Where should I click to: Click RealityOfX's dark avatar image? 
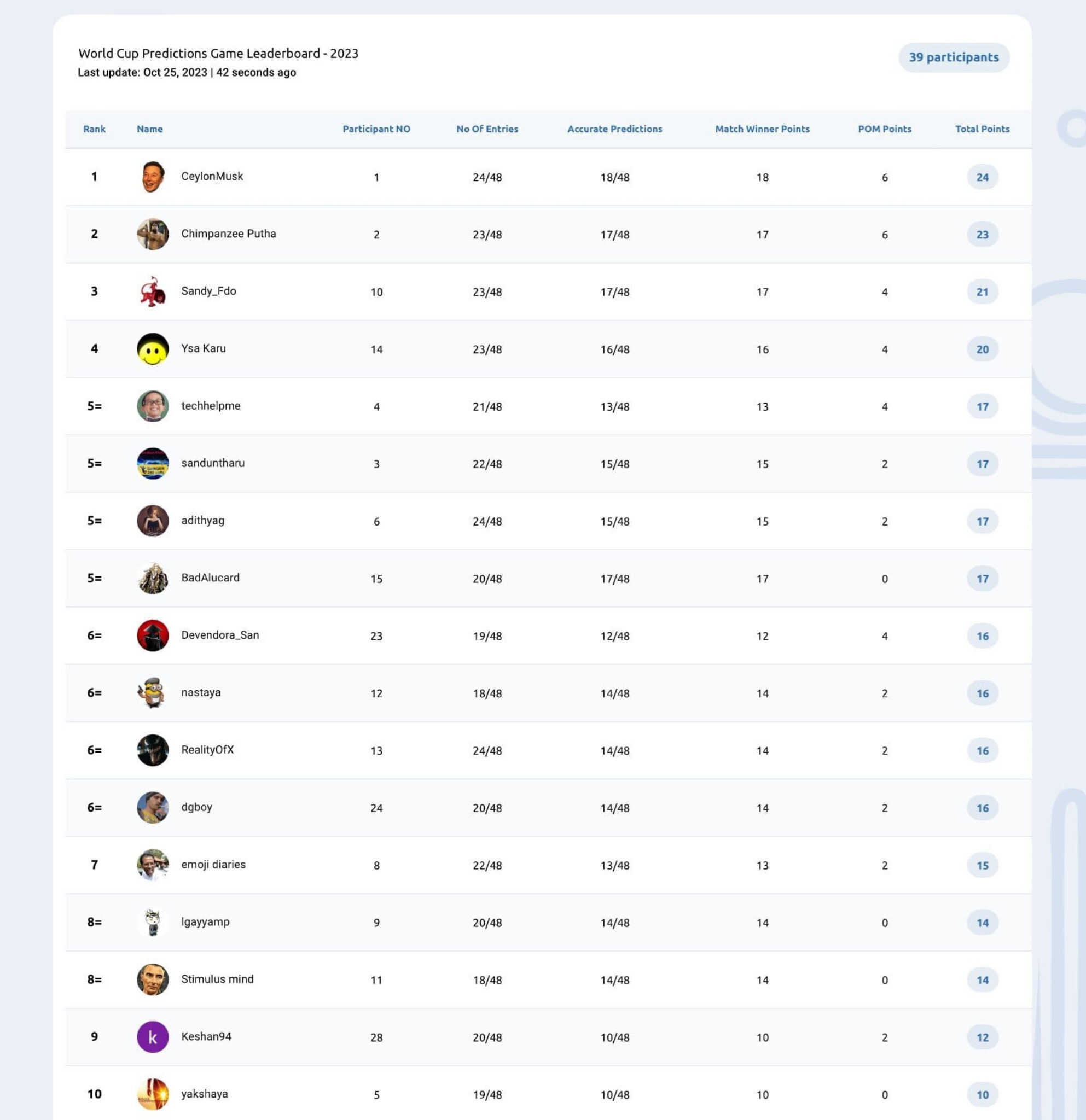pyautogui.click(x=153, y=750)
